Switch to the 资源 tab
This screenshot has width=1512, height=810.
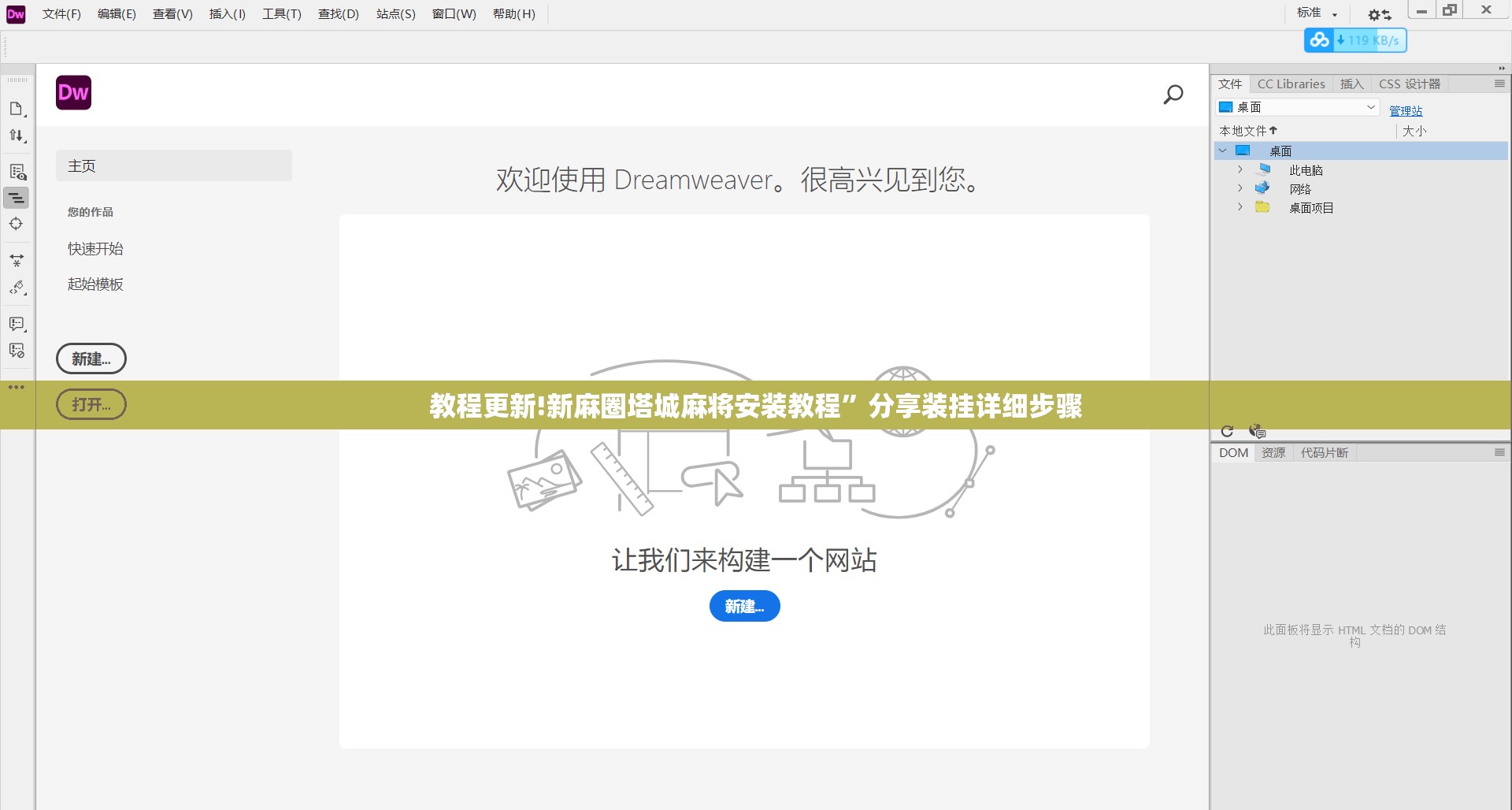[1273, 452]
